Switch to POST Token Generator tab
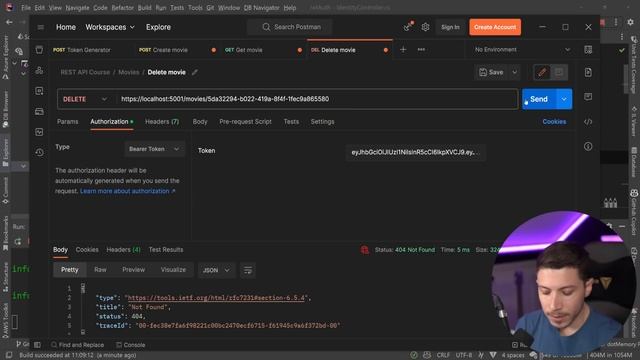 [82, 50]
